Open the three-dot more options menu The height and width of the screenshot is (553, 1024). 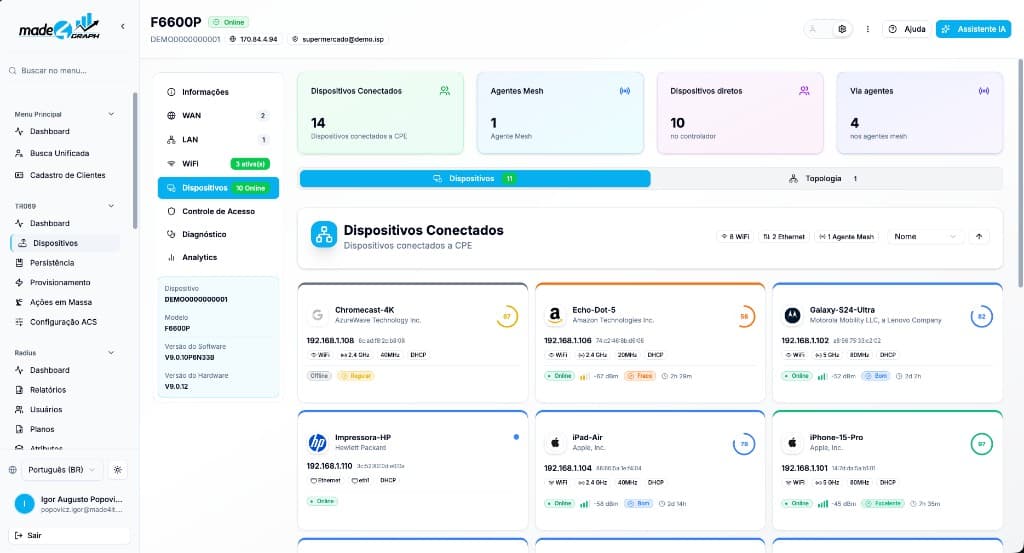[867, 29]
